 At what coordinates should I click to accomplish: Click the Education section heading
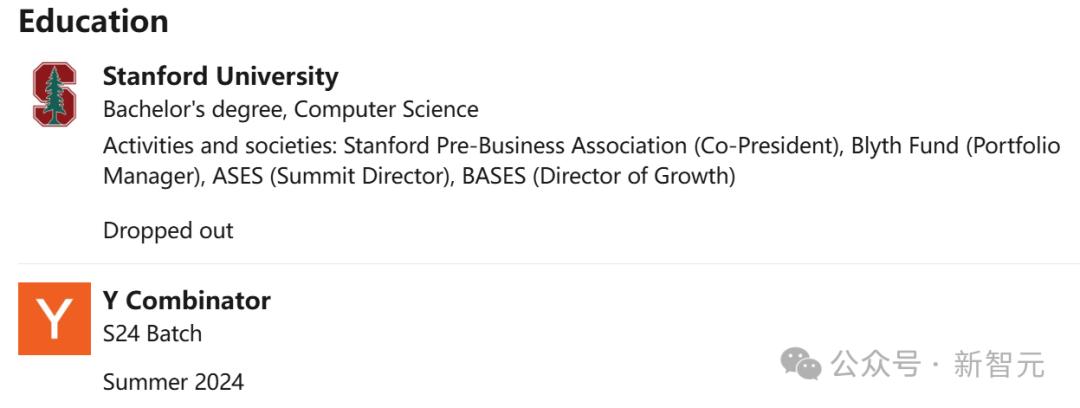coord(93,21)
